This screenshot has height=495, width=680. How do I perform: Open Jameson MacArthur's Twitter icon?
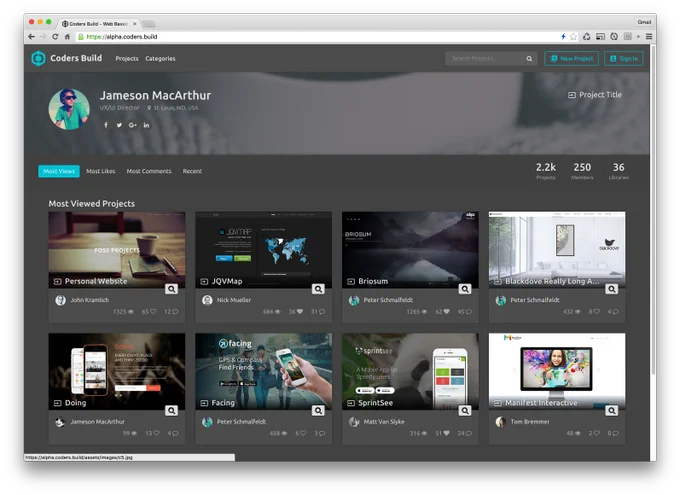tap(119, 125)
